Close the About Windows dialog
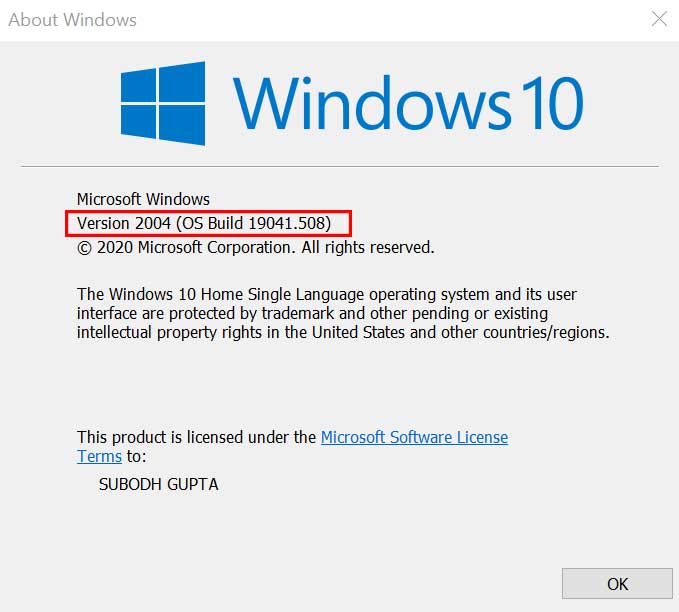Screen dimensions: 679x612 click(659, 19)
